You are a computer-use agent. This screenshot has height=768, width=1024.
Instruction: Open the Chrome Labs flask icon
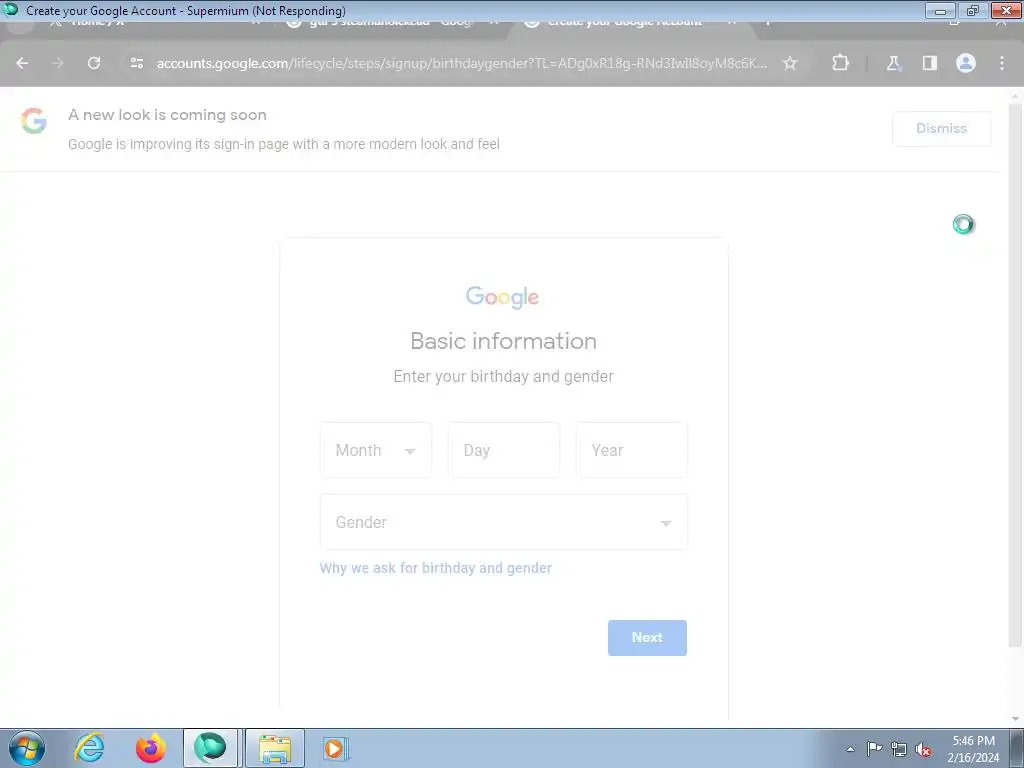[893, 63]
